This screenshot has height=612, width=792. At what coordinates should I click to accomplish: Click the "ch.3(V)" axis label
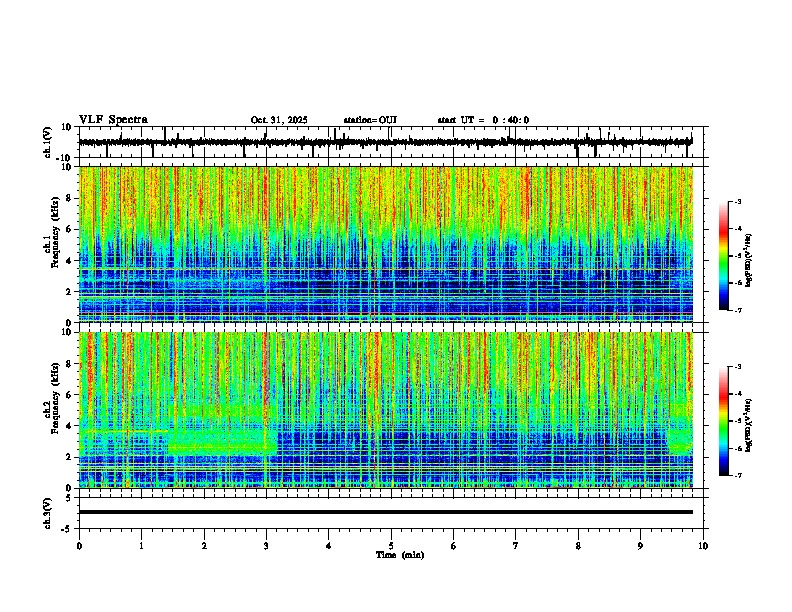(48, 513)
